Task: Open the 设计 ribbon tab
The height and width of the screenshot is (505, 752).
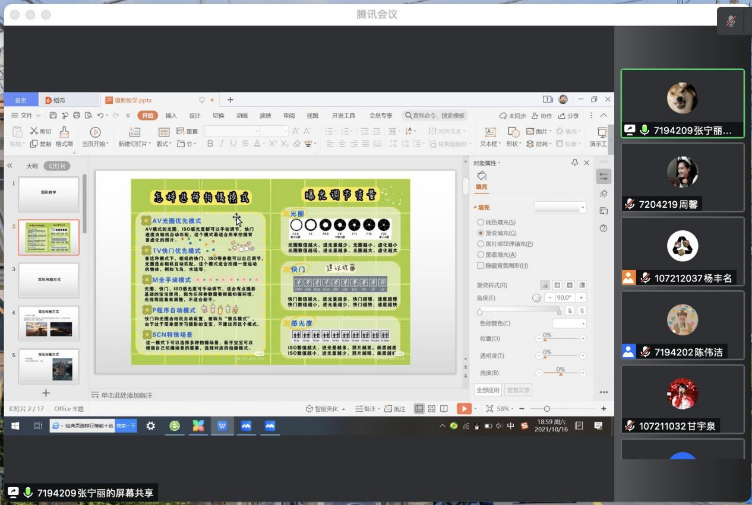Action: pos(195,115)
